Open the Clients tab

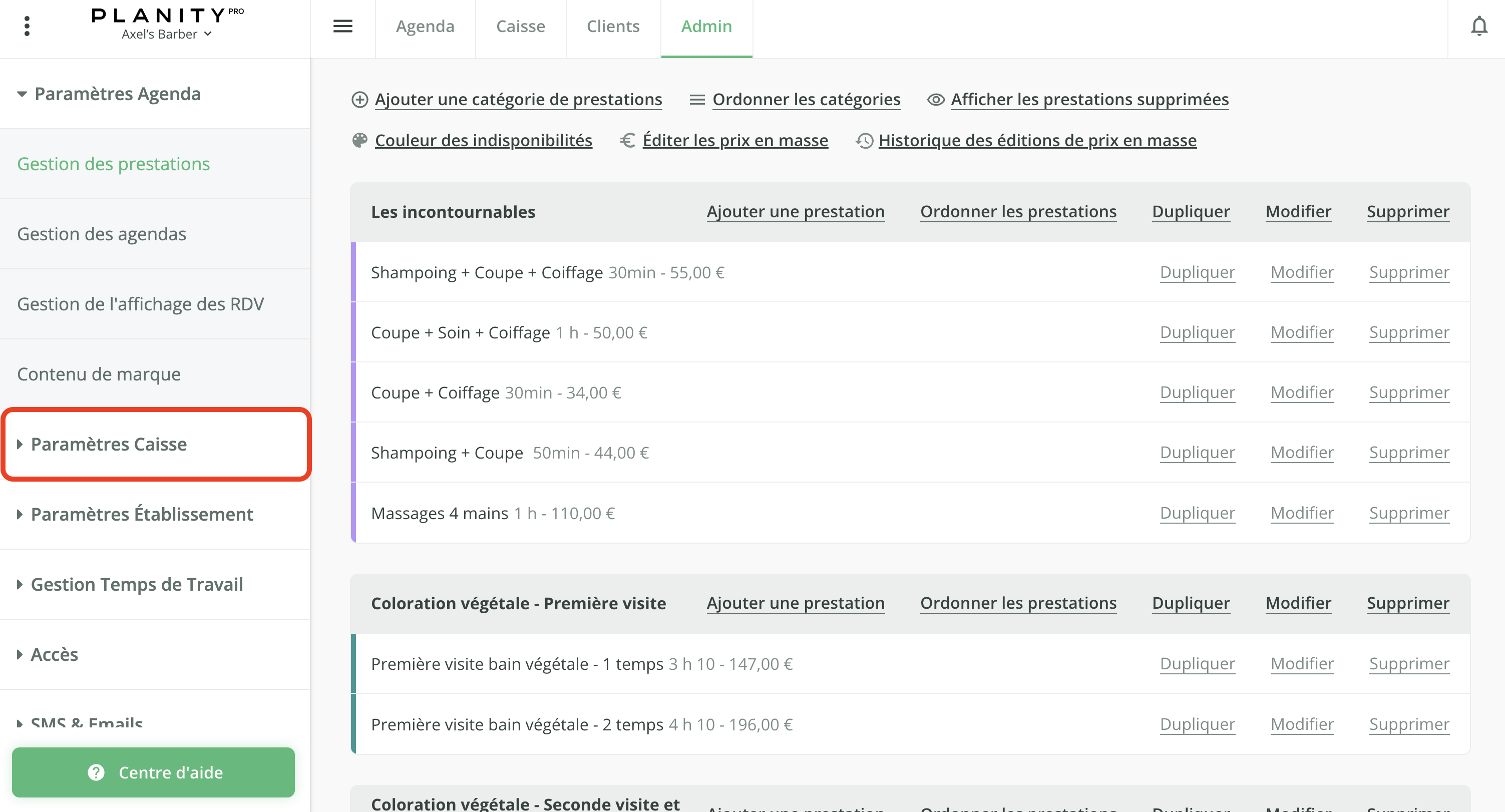click(613, 26)
